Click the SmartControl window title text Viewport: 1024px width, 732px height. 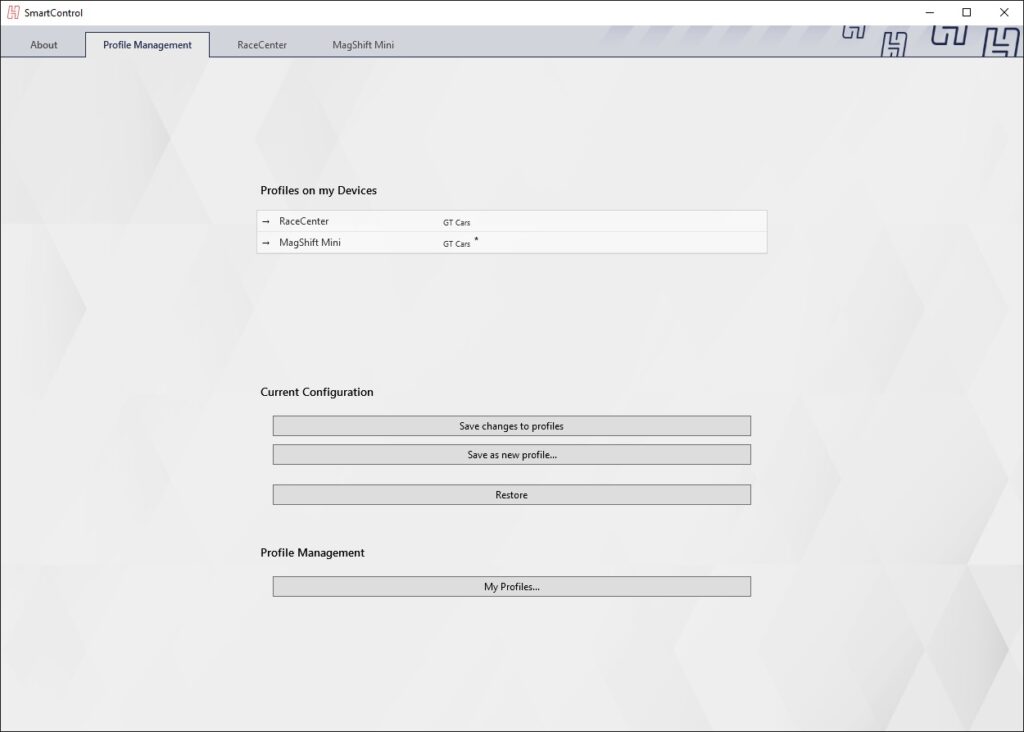54,13
